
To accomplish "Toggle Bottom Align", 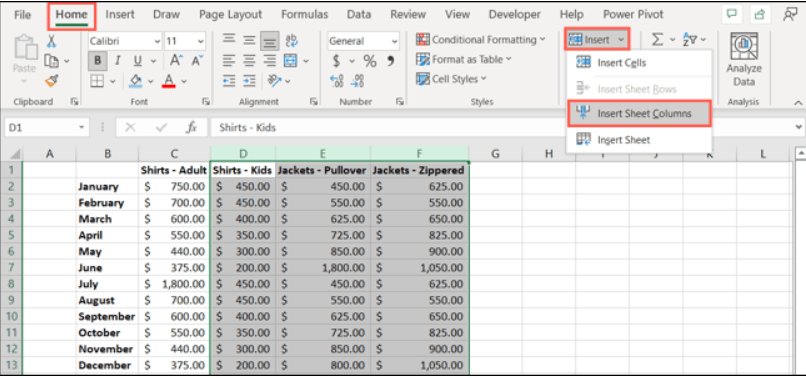I will point(270,41).
